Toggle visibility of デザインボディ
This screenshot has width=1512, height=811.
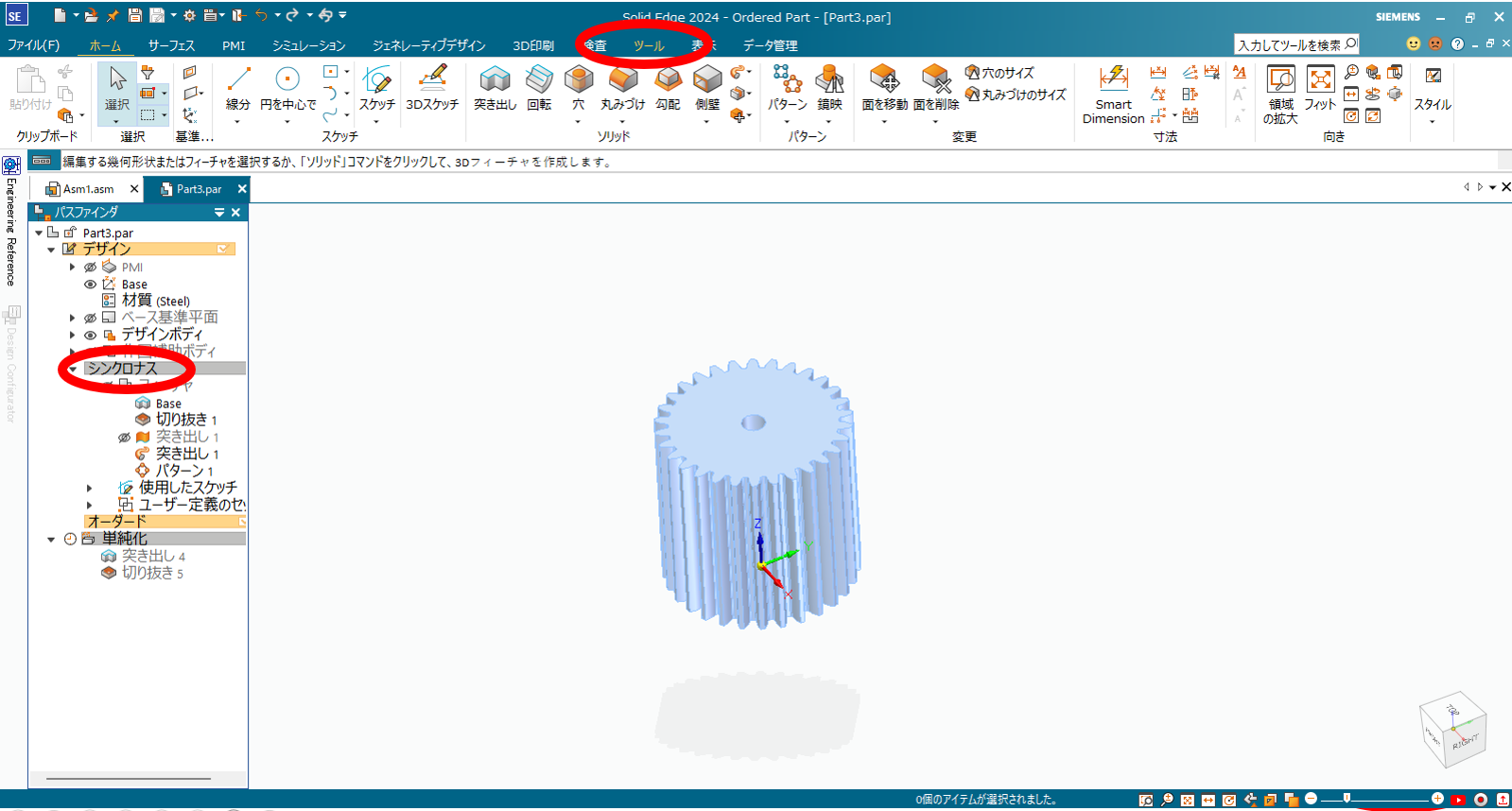[91, 336]
